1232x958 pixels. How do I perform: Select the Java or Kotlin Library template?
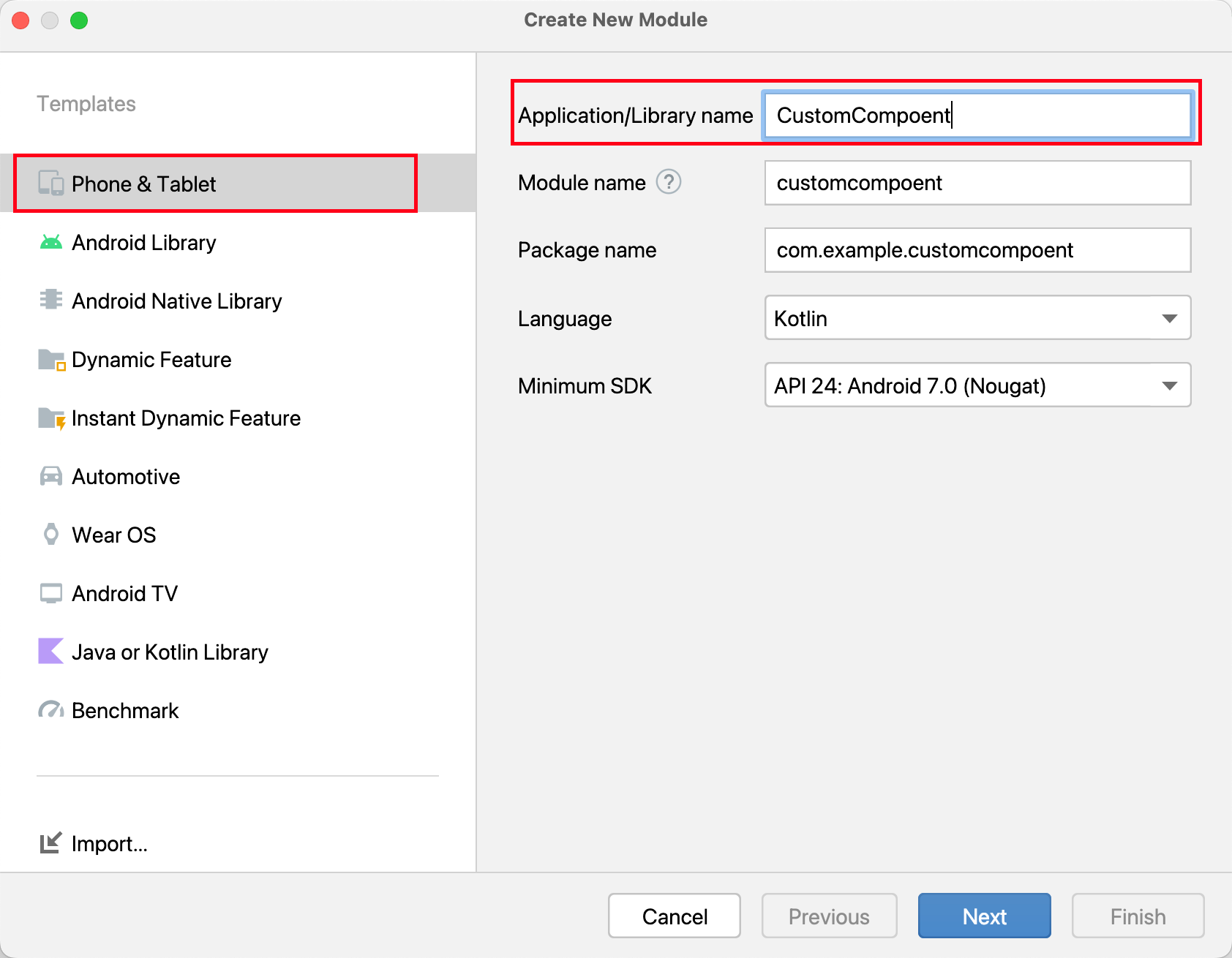pyautogui.click(x=170, y=652)
